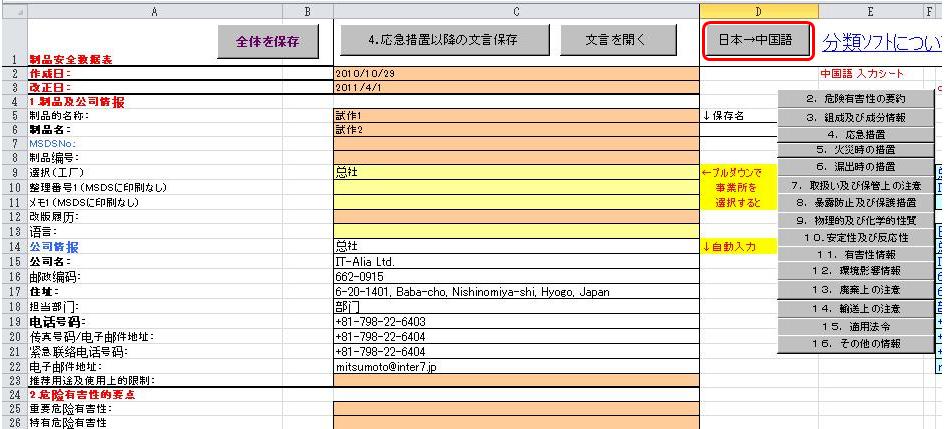Image resolution: width=945 pixels, height=429 pixels.
Task: Click empty 推荐用途及使用上的限制 input cell
Action: [x=516, y=381]
